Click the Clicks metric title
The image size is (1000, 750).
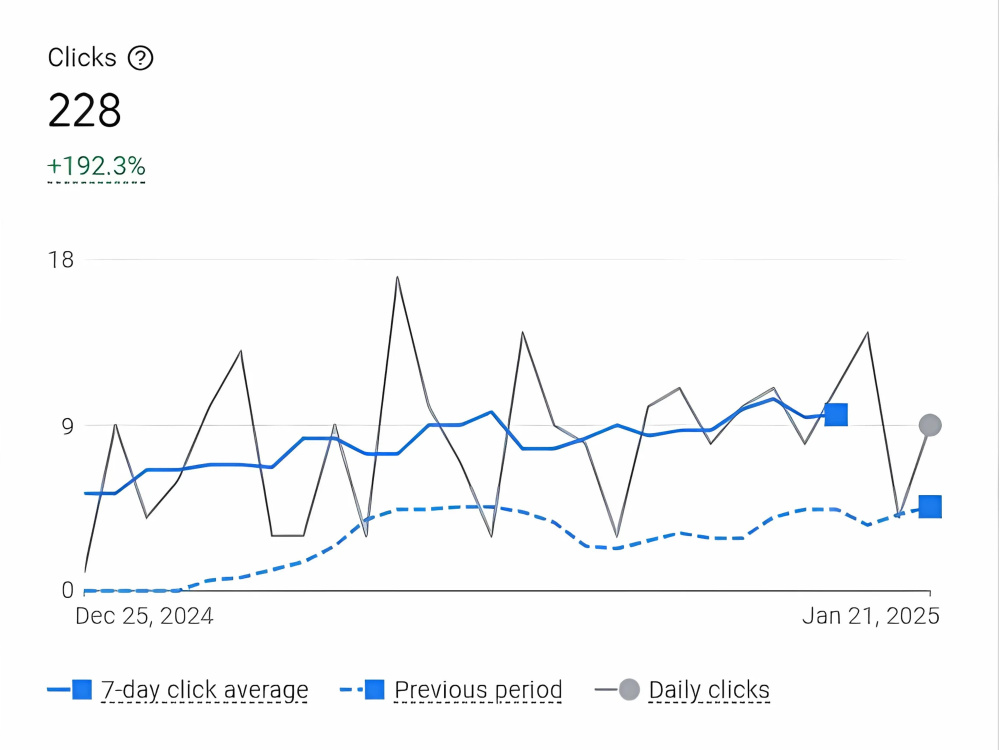82,58
